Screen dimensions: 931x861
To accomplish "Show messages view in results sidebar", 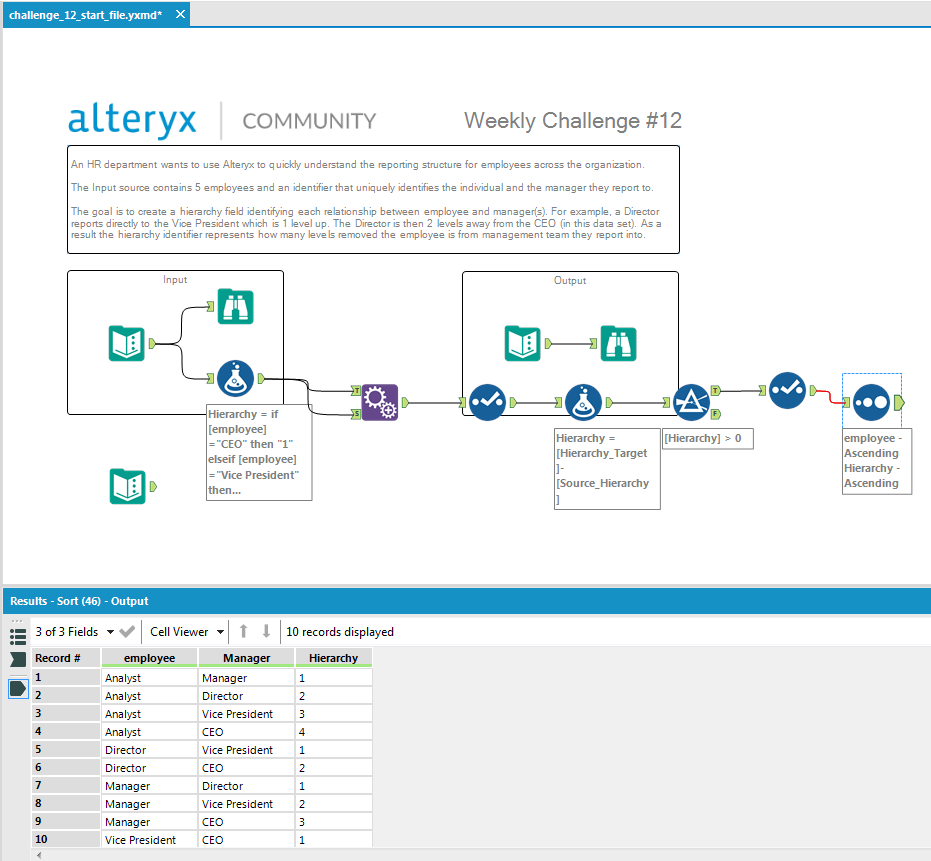I will tap(18, 659).
